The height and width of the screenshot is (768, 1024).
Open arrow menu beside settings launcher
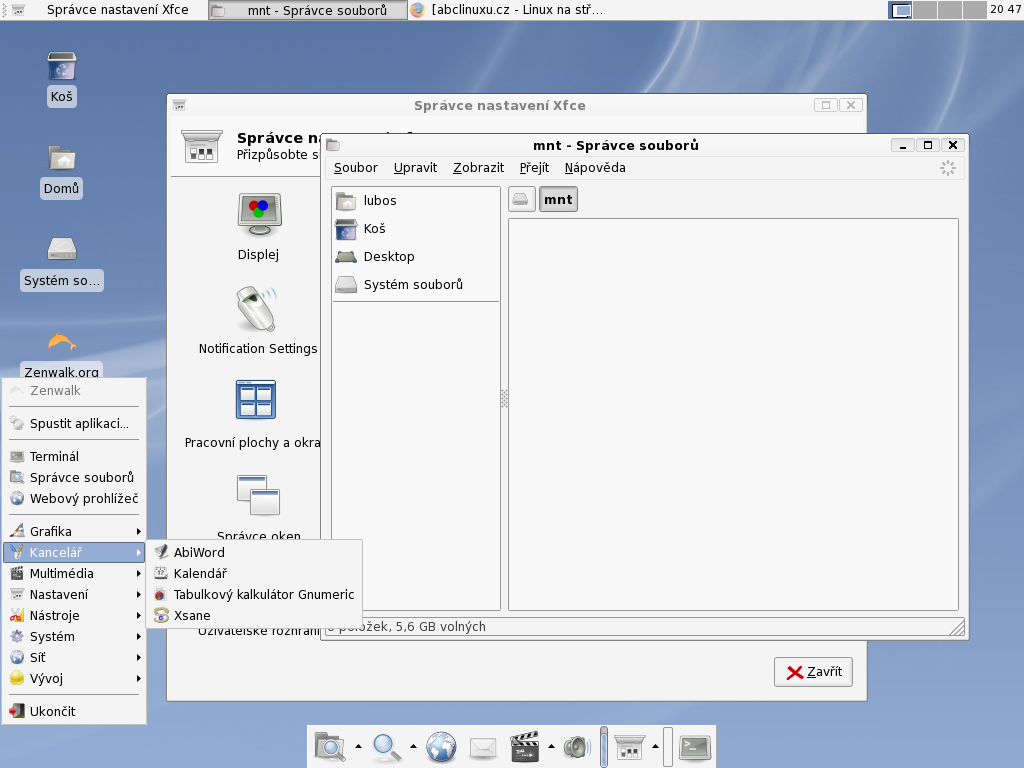pos(655,746)
